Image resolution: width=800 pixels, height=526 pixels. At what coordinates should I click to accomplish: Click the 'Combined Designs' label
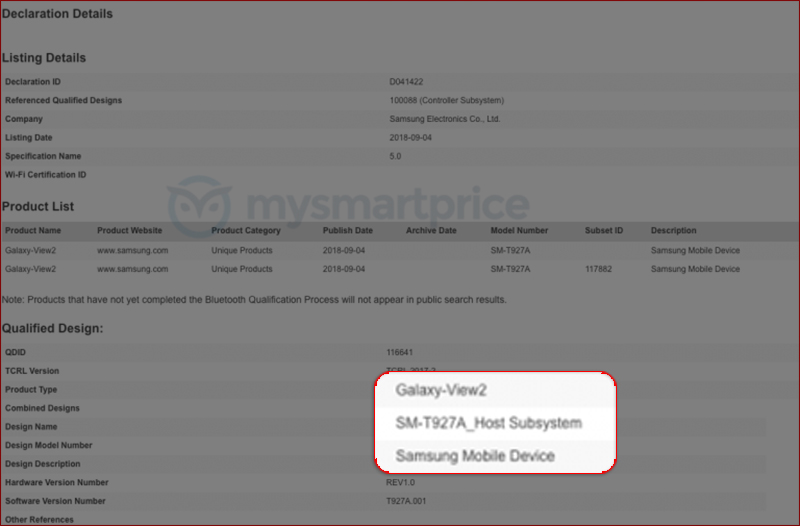42,408
